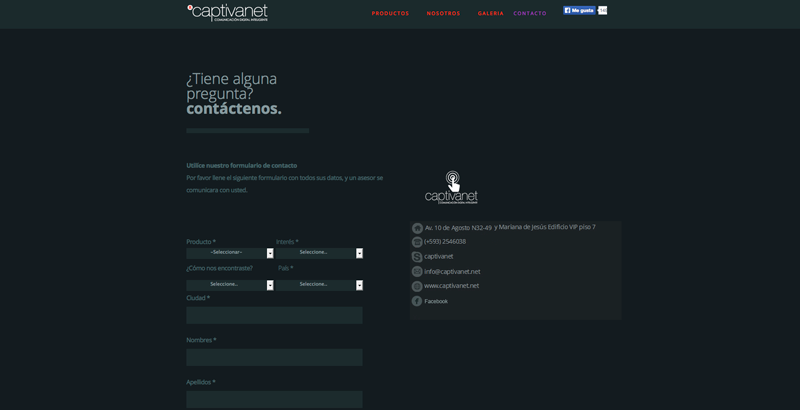
Task: Click the info@captivanet.net email link
Action: [452, 272]
